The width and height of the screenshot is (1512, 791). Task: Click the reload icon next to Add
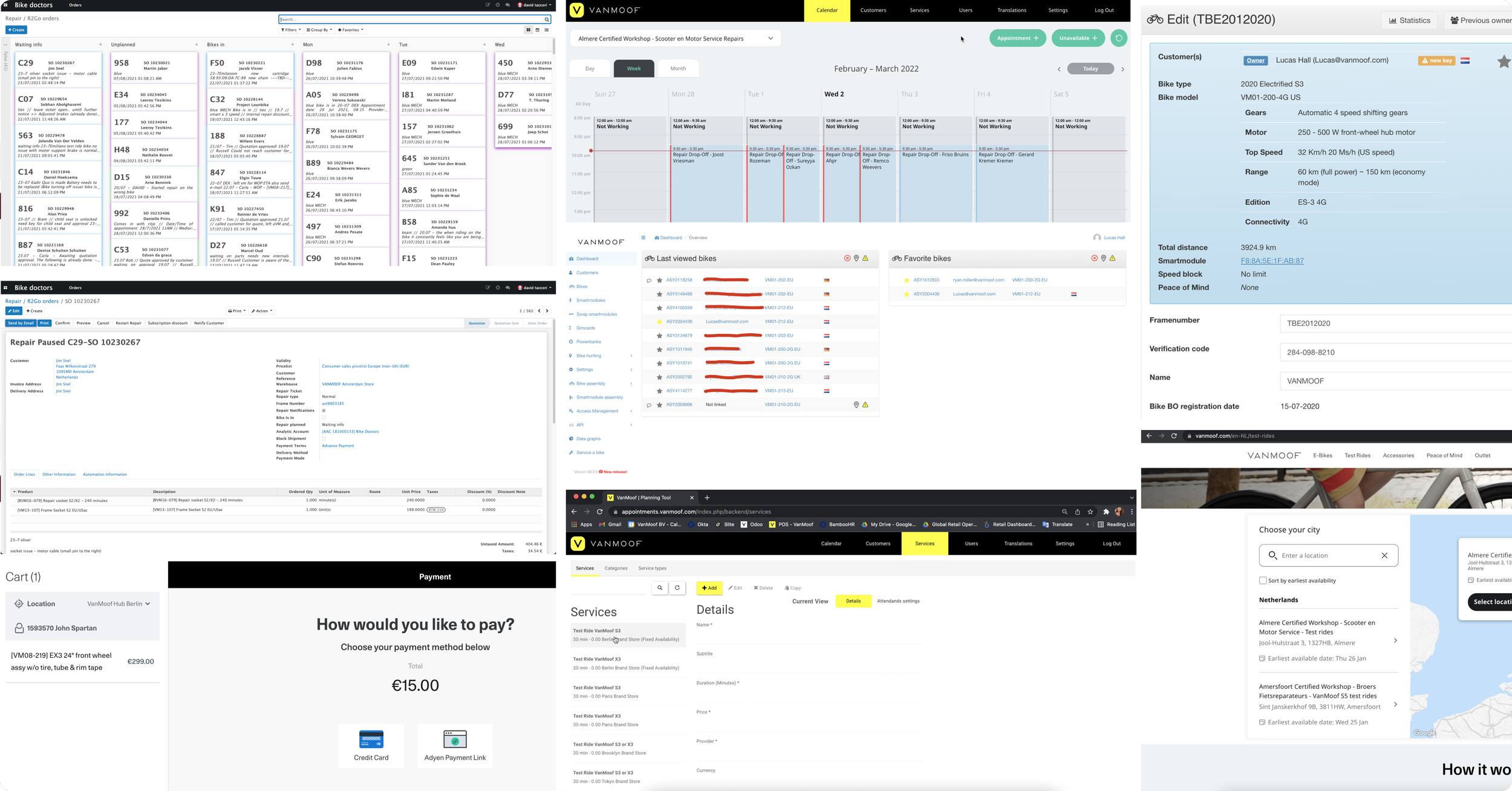tap(677, 588)
